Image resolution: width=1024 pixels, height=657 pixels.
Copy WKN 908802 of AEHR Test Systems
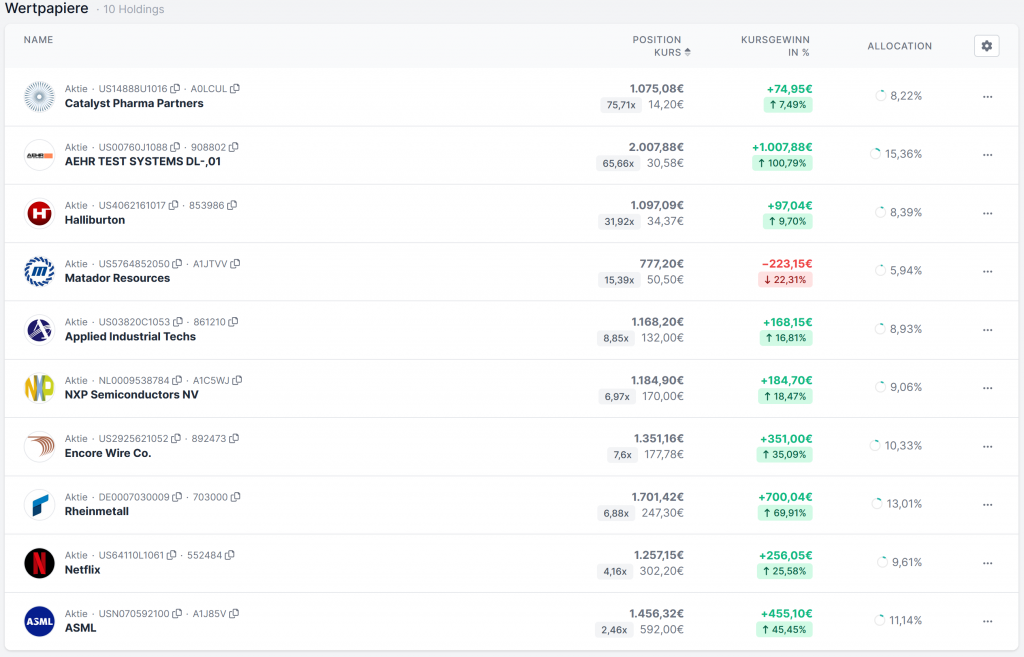pyautogui.click(x=233, y=147)
